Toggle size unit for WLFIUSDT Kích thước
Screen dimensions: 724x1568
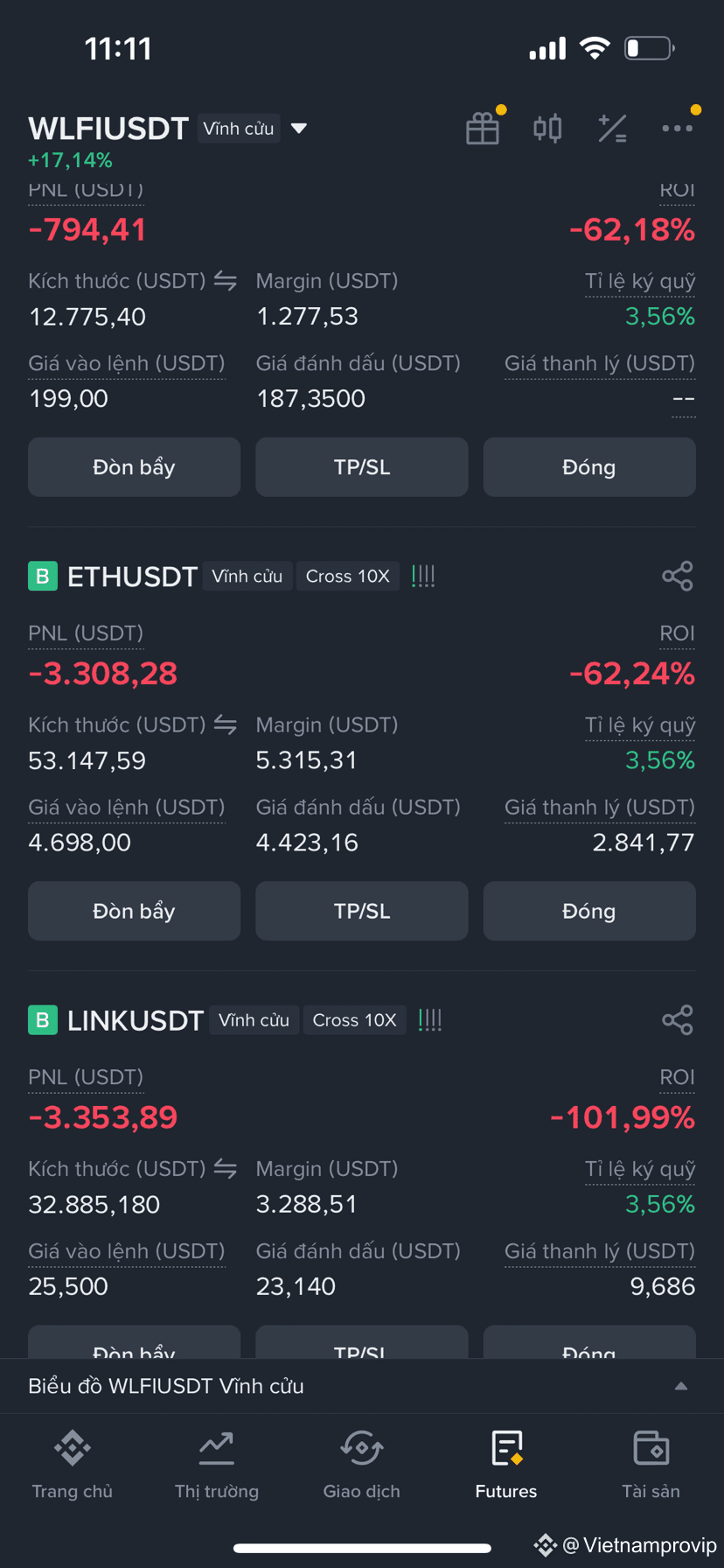coord(226,281)
